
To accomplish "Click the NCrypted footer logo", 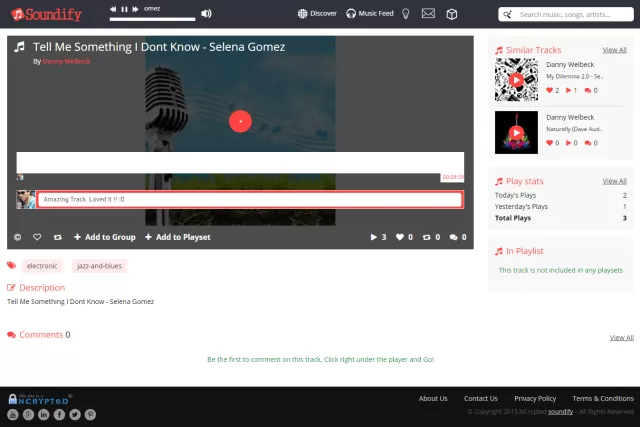I will (x=40, y=399).
